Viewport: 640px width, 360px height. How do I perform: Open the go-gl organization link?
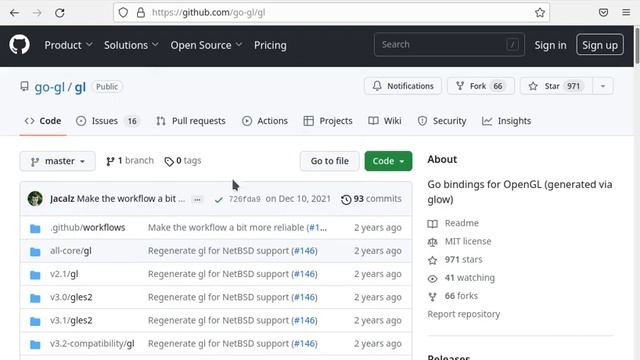pyautogui.click(x=49, y=87)
